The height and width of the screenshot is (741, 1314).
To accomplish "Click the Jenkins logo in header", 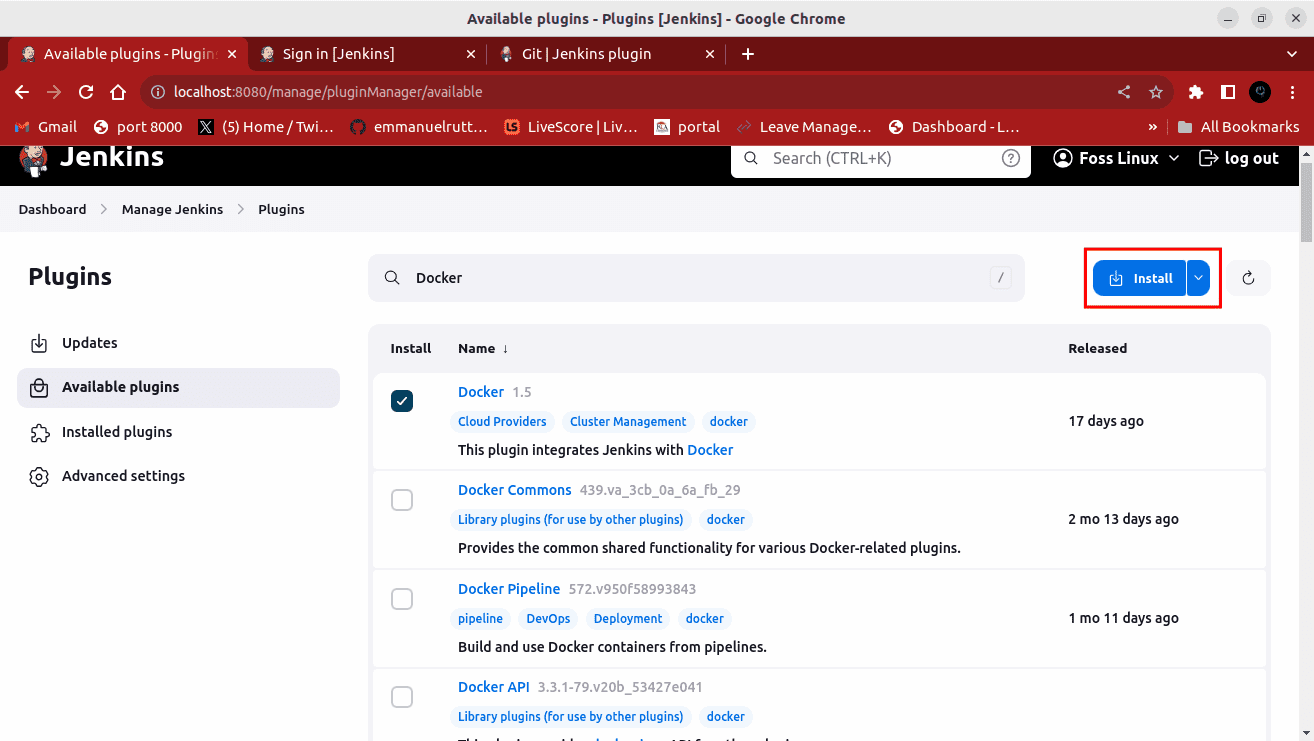I will pyautogui.click(x=34, y=158).
